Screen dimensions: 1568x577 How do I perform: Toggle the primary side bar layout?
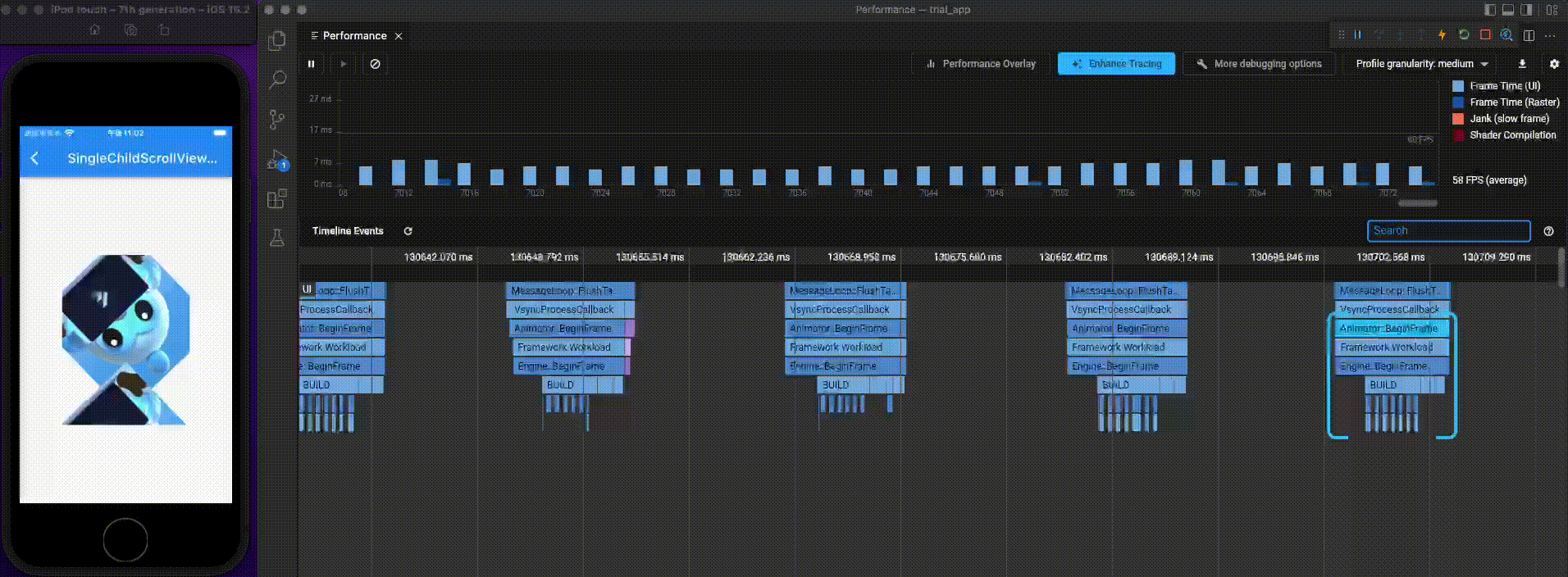1490,10
